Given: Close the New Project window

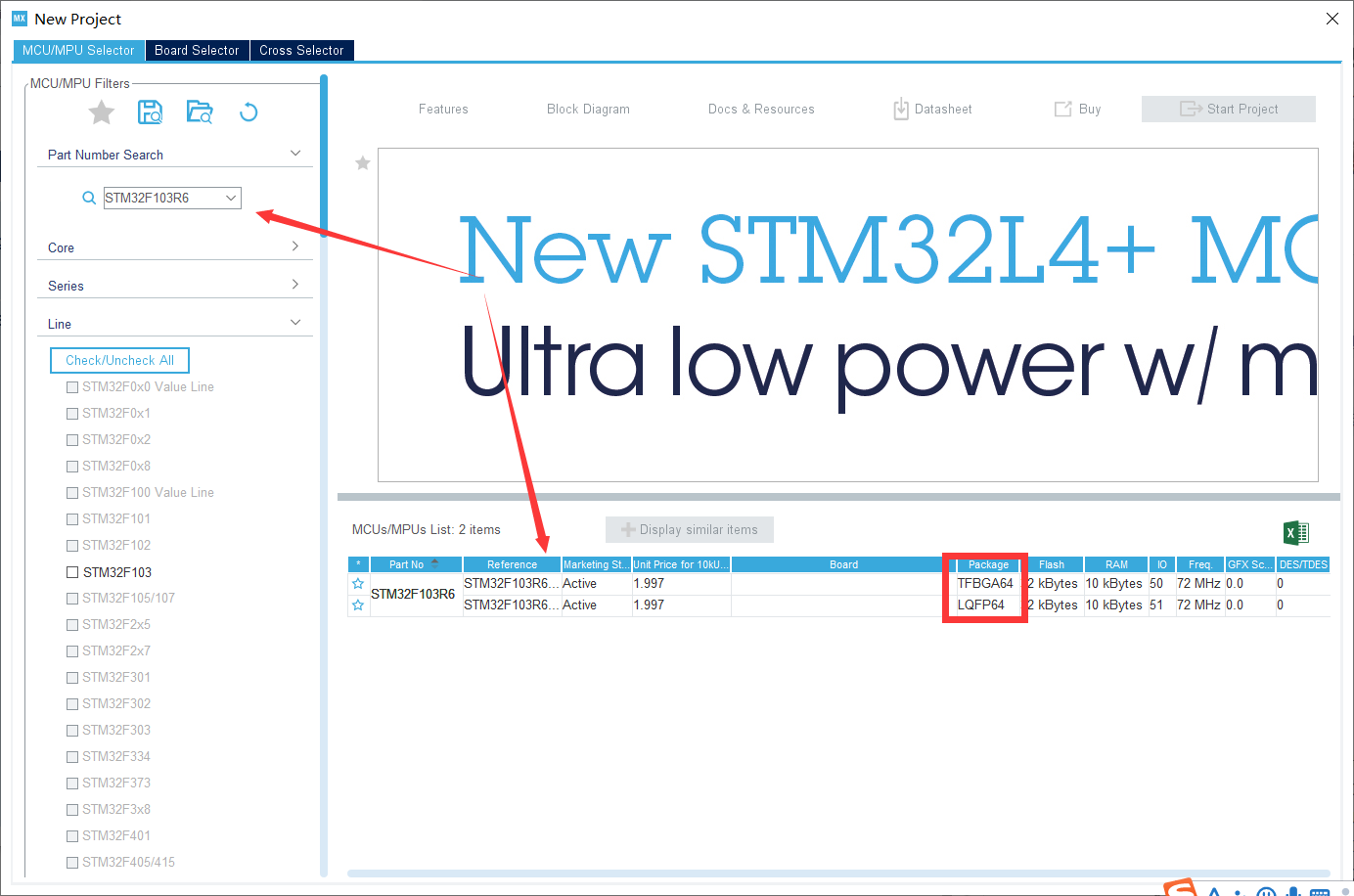Looking at the screenshot, I should pyautogui.click(x=1332, y=19).
